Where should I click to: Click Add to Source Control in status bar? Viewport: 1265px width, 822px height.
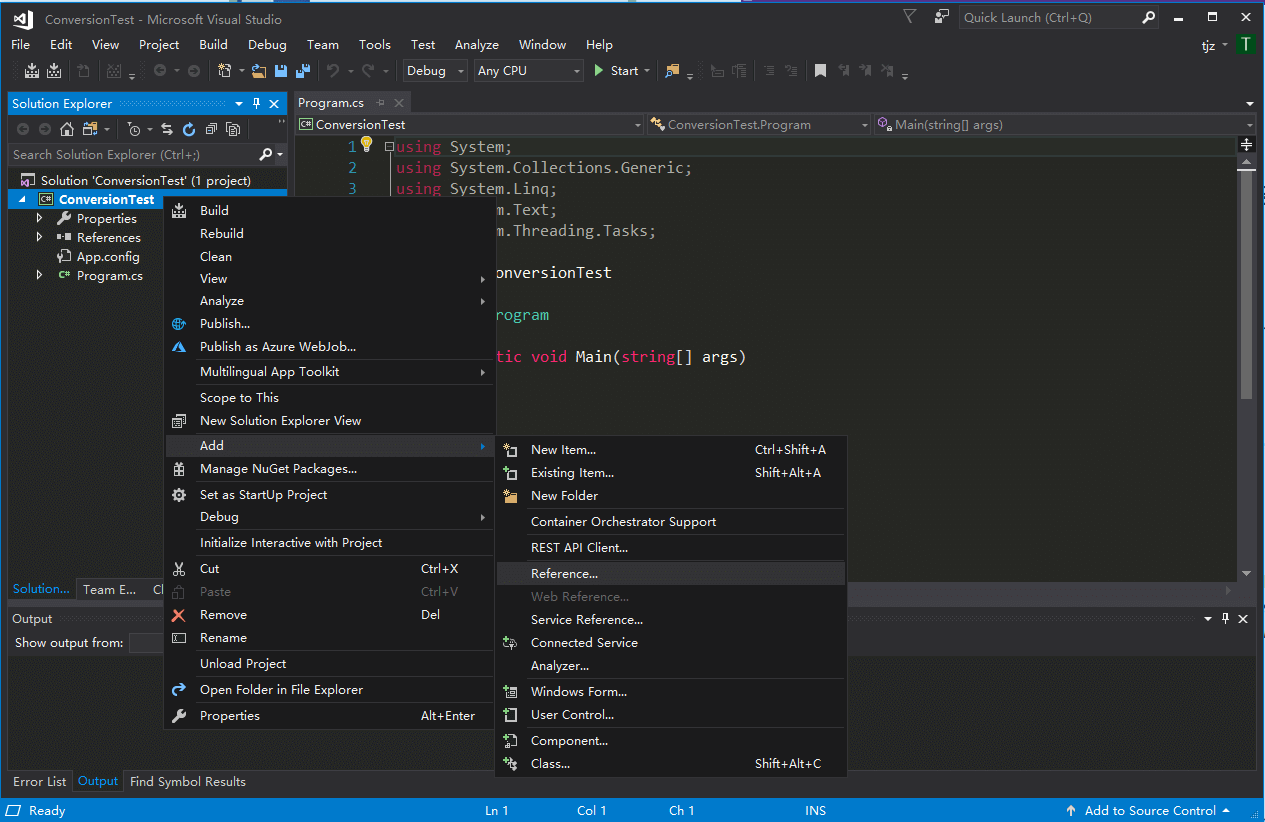click(x=1149, y=811)
